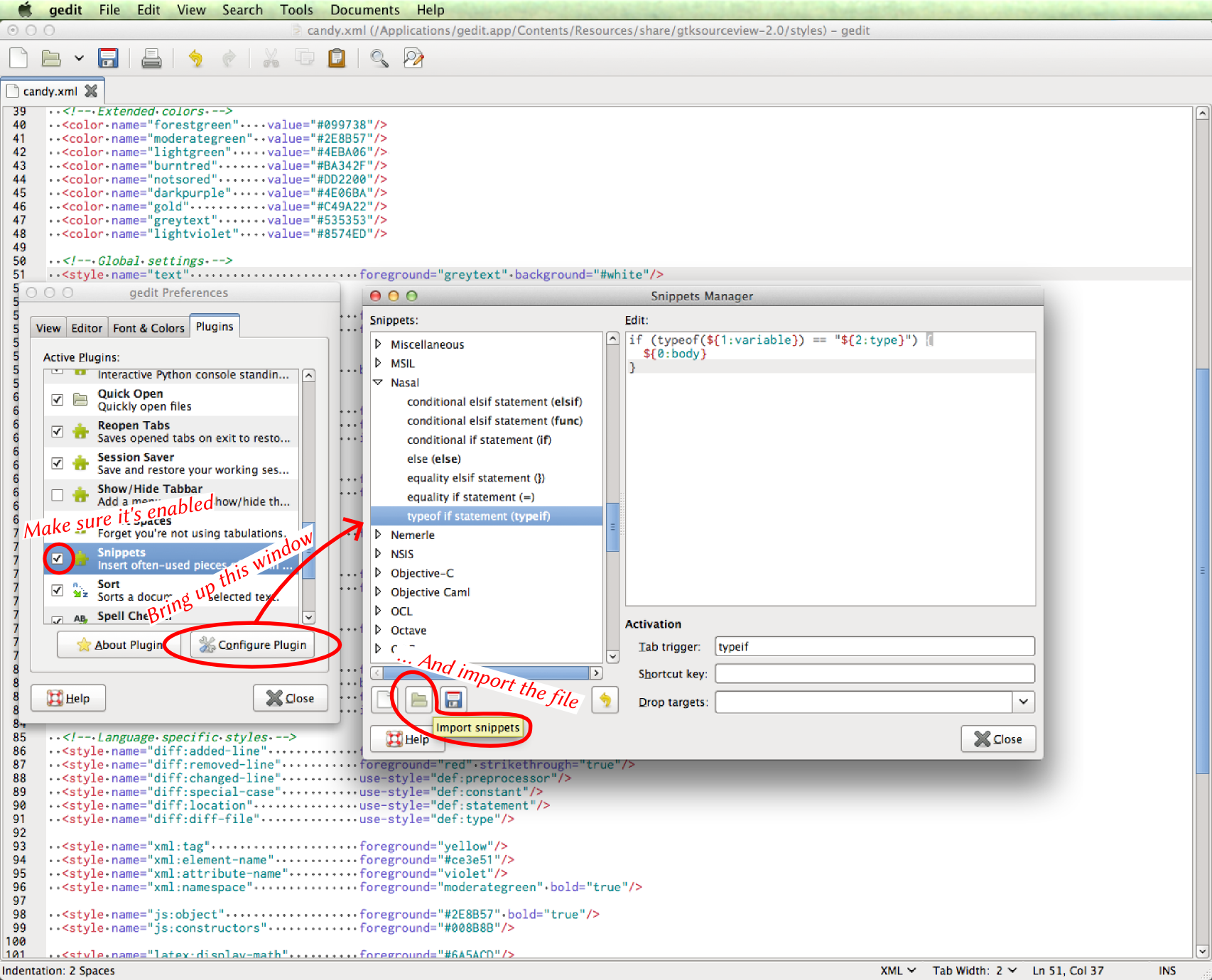Image resolution: width=1212 pixels, height=980 pixels.
Task: Redo action in main toolbar
Action: click(229, 58)
